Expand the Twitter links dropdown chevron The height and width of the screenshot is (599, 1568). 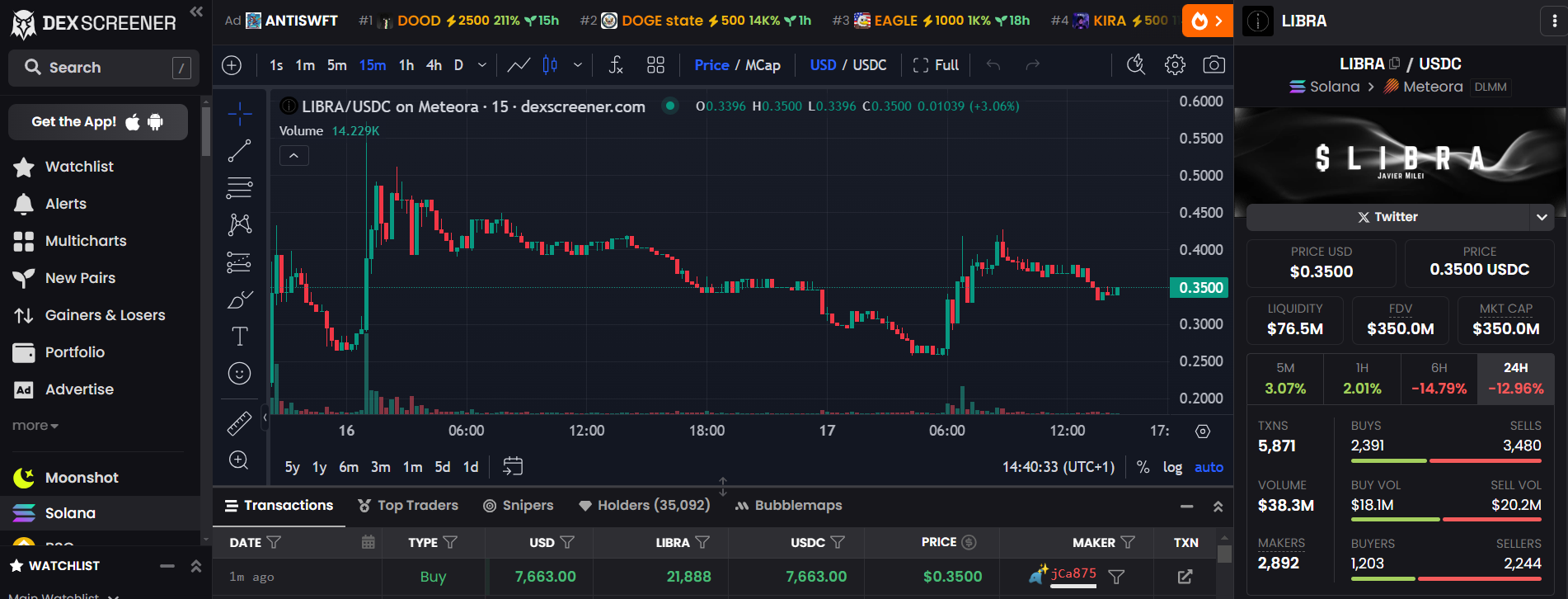tap(1542, 217)
